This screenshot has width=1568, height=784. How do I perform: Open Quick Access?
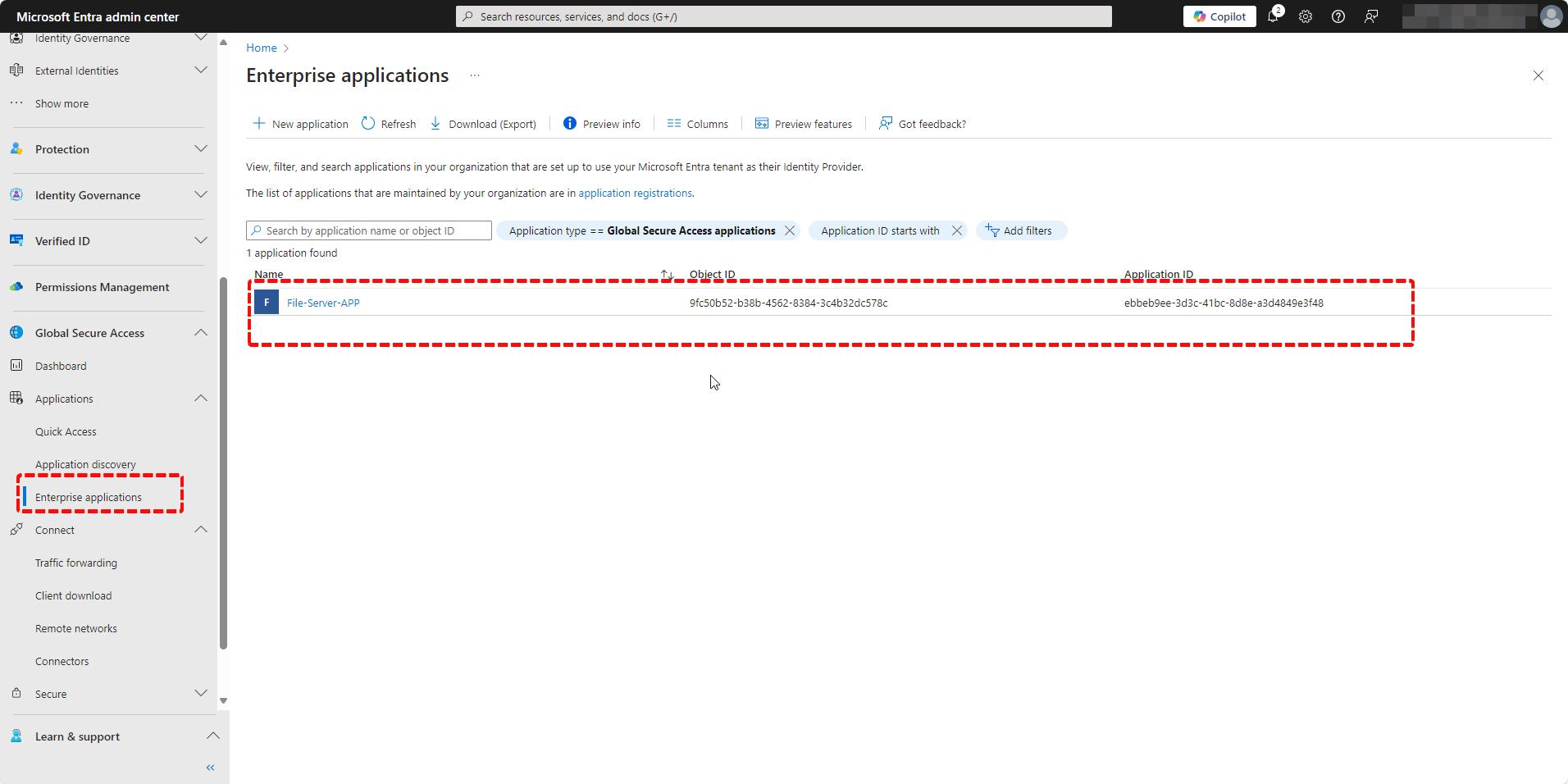[66, 431]
